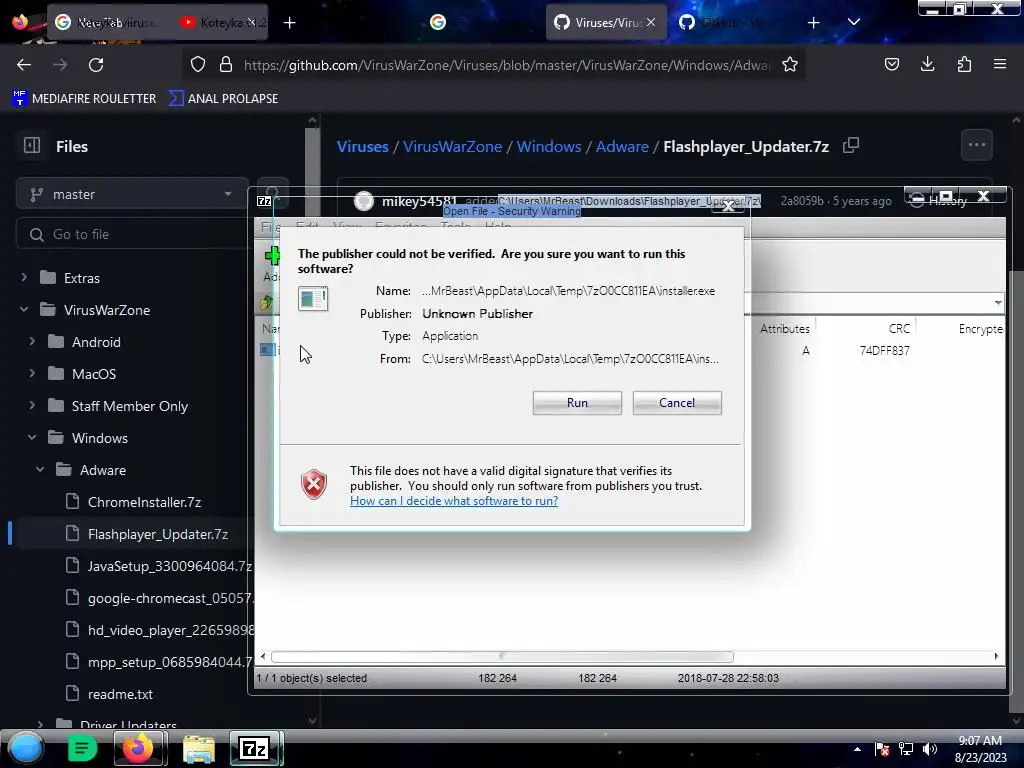This screenshot has width=1024, height=768.
Task: Open File Explorer from the taskbar
Action: click(199, 748)
